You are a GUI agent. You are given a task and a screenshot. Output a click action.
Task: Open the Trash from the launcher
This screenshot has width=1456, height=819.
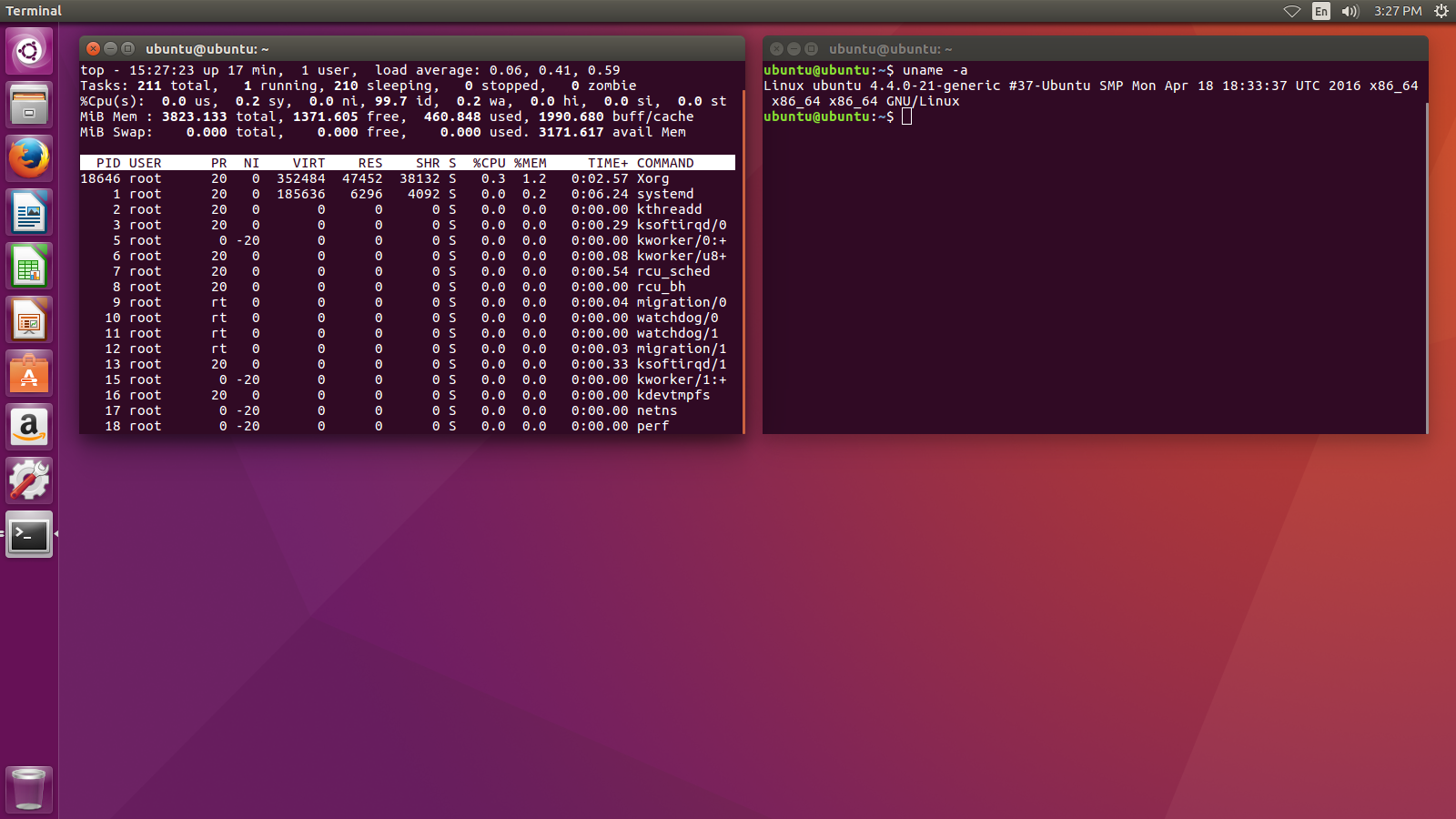[x=29, y=789]
